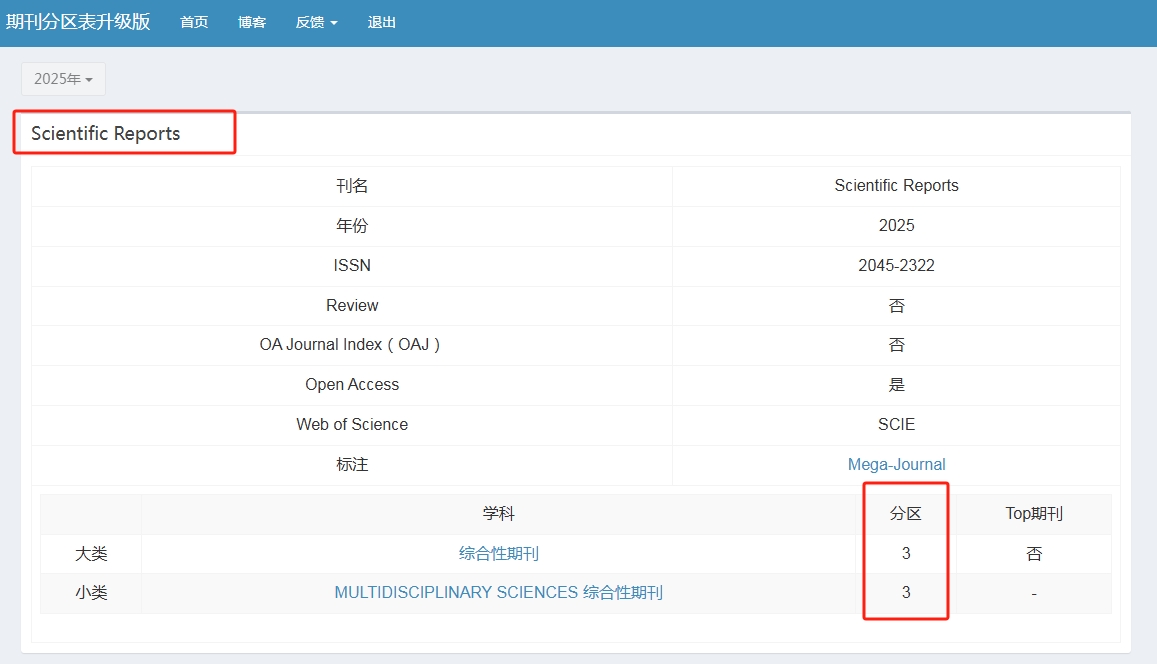Click the 大类 分区 value 3
The height and width of the screenshot is (664, 1157).
[906, 553]
